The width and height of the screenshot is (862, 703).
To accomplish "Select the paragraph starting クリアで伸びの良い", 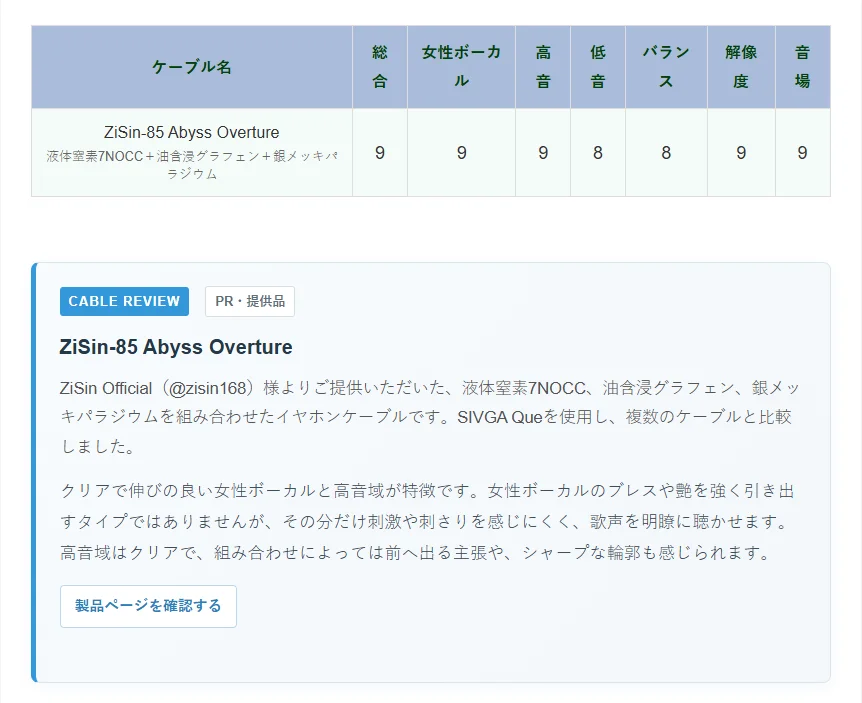I will click(427, 522).
